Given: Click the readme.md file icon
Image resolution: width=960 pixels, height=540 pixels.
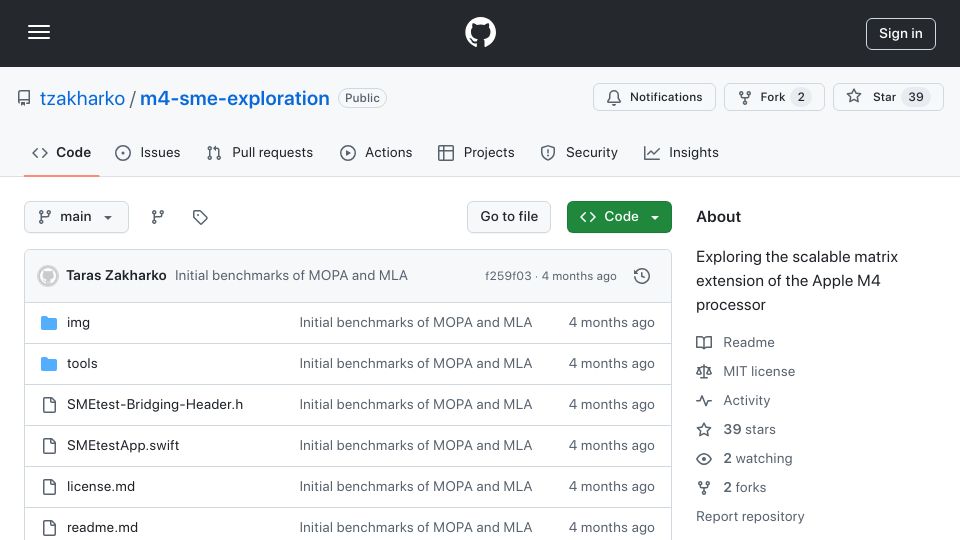Looking at the screenshot, I should [49, 528].
